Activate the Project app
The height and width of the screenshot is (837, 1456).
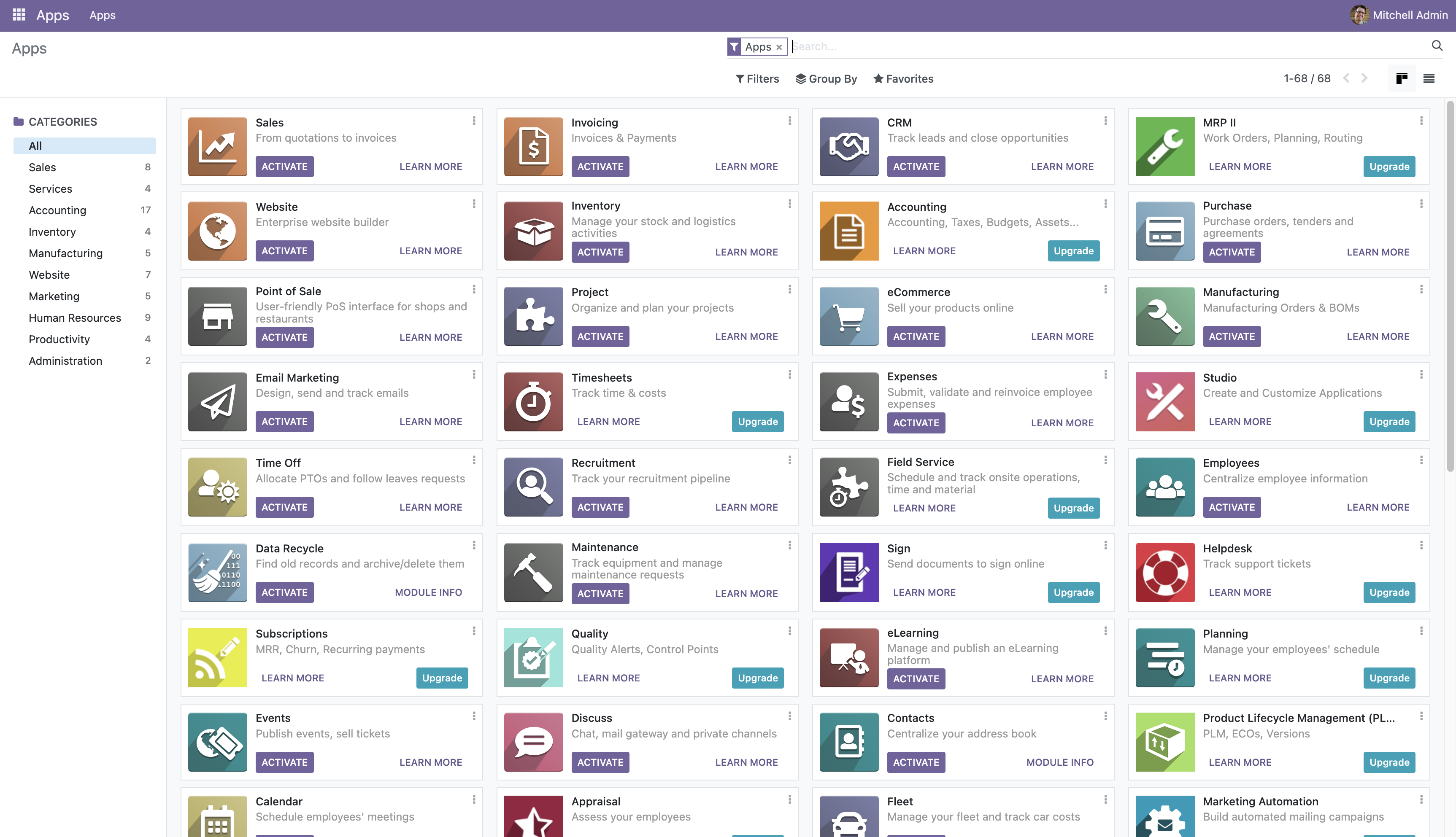[x=600, y=336]
